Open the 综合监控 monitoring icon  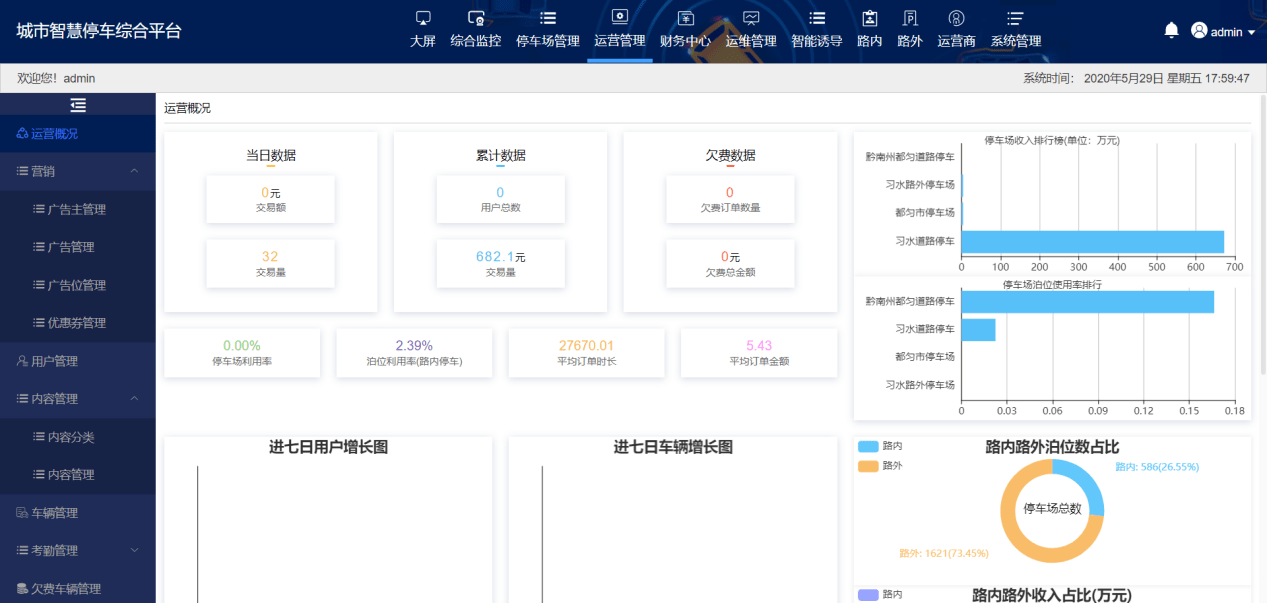coord(476,18)
